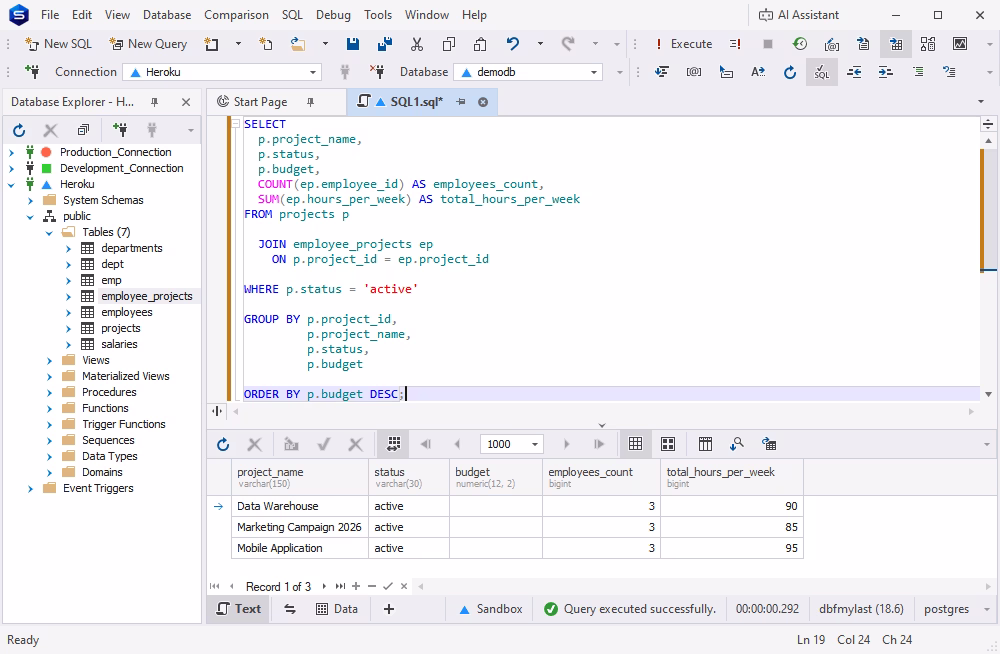Viewport: 1000px width, 654px height.
Task: Open the File menu
Action: coord(50,15)
